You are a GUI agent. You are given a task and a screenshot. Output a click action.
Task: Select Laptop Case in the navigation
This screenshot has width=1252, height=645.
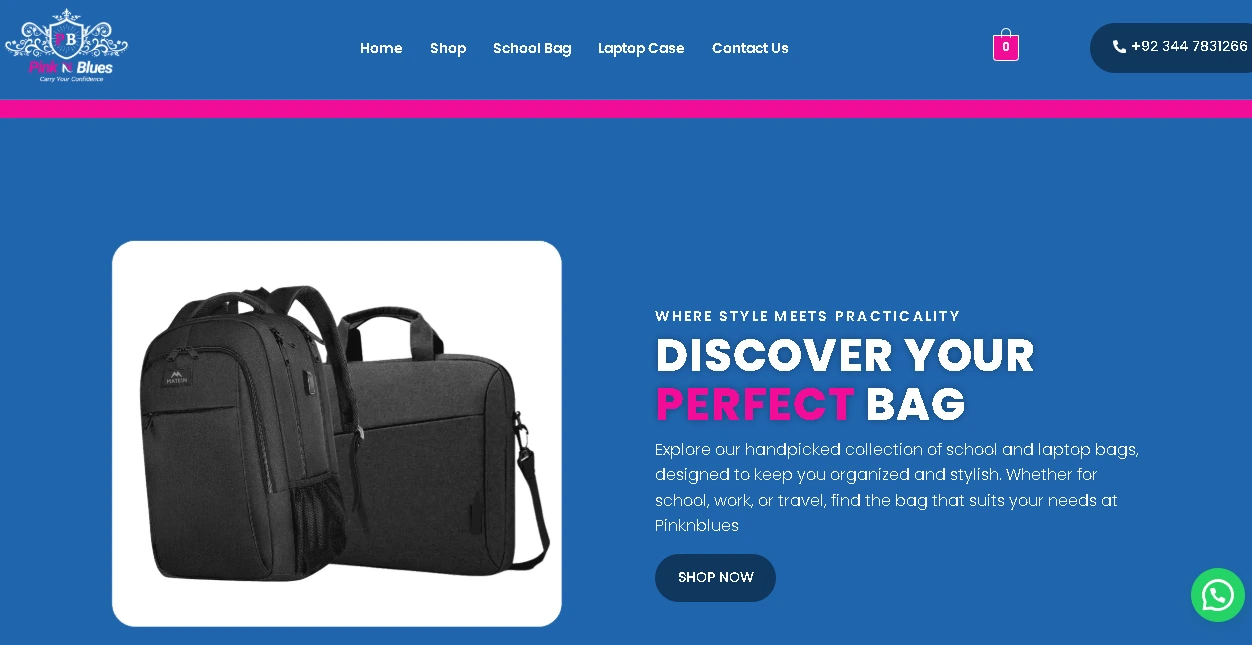[x=641, y=48]
